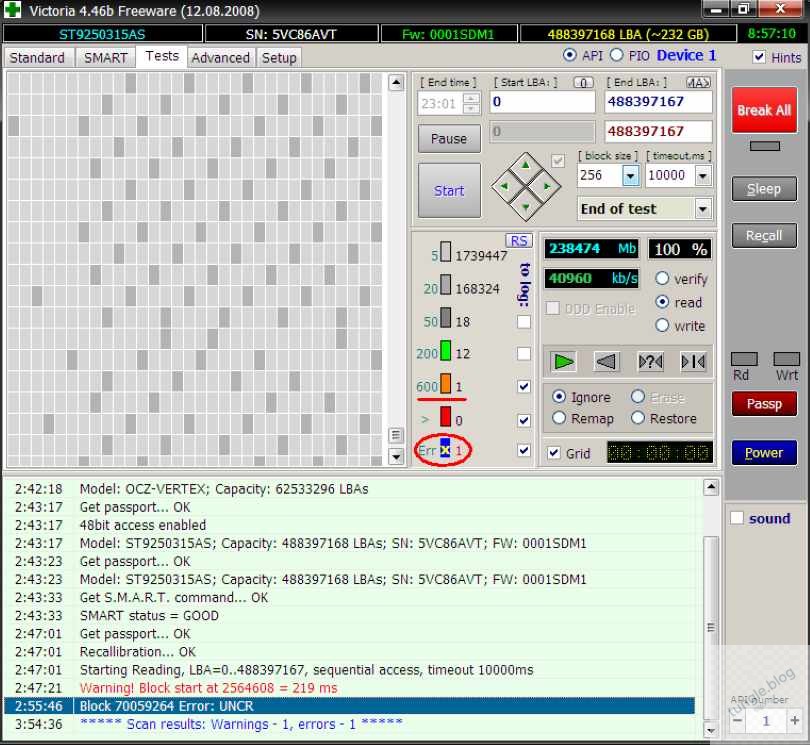Image resolution: width=810 pixels, height=745 pixels.
Task: Select the API mode radio button
Action: [570, 55]
